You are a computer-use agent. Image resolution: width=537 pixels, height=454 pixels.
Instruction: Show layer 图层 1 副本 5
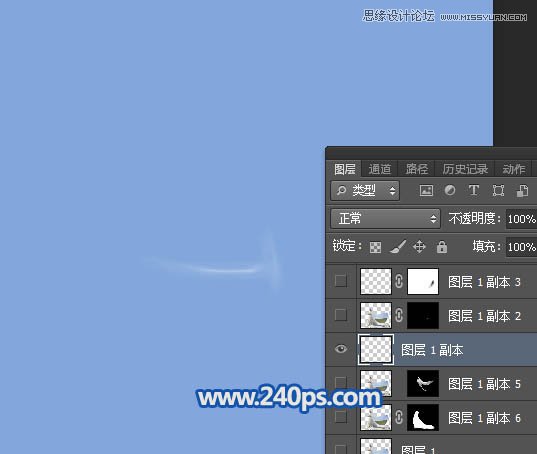(x=340, y=383)
